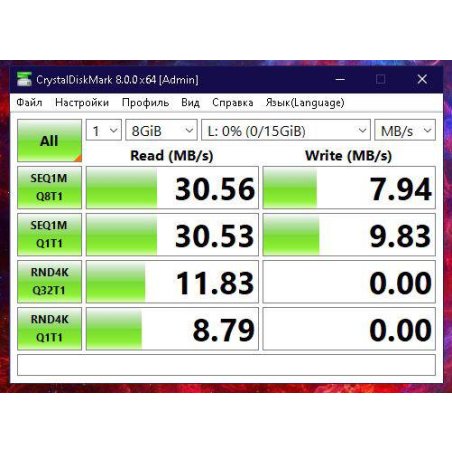Open the Справка menu

click(x=233, y=102)
